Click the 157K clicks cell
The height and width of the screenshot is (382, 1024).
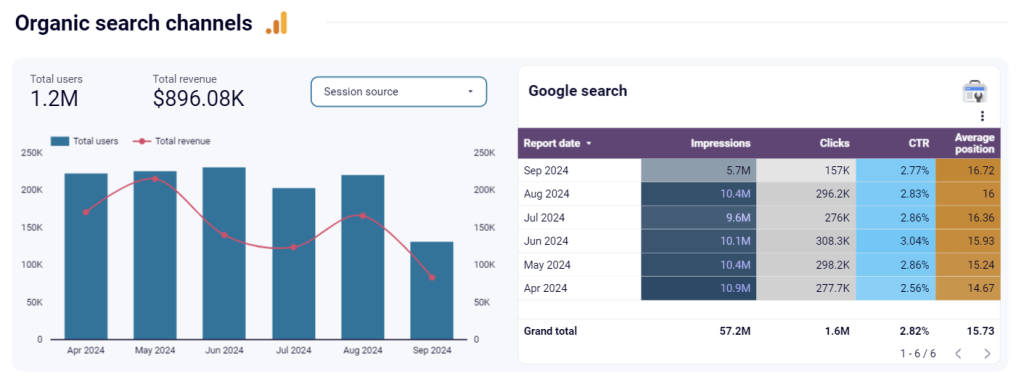click(806, 170)
